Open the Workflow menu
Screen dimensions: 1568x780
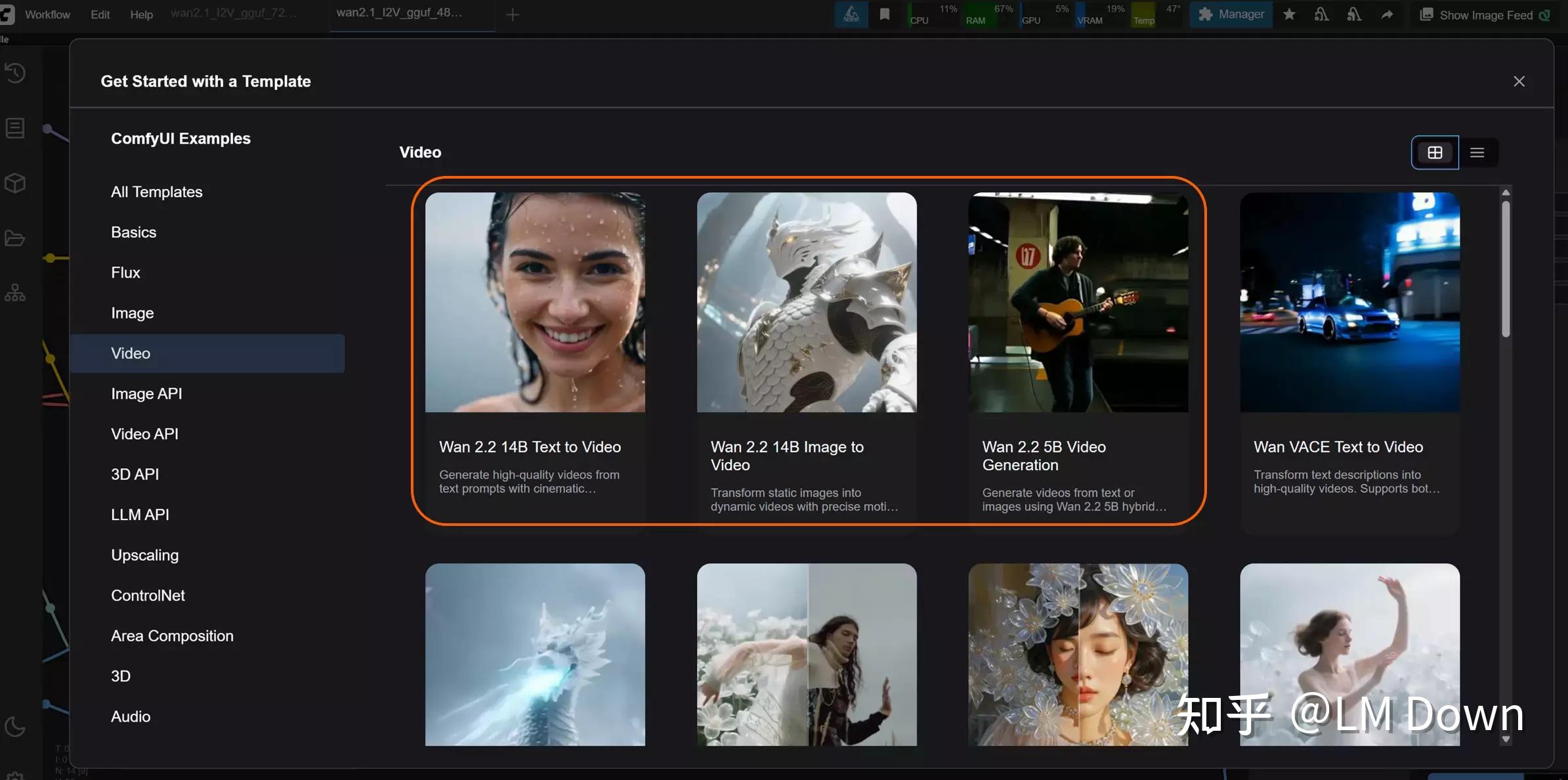pos(47,14)
